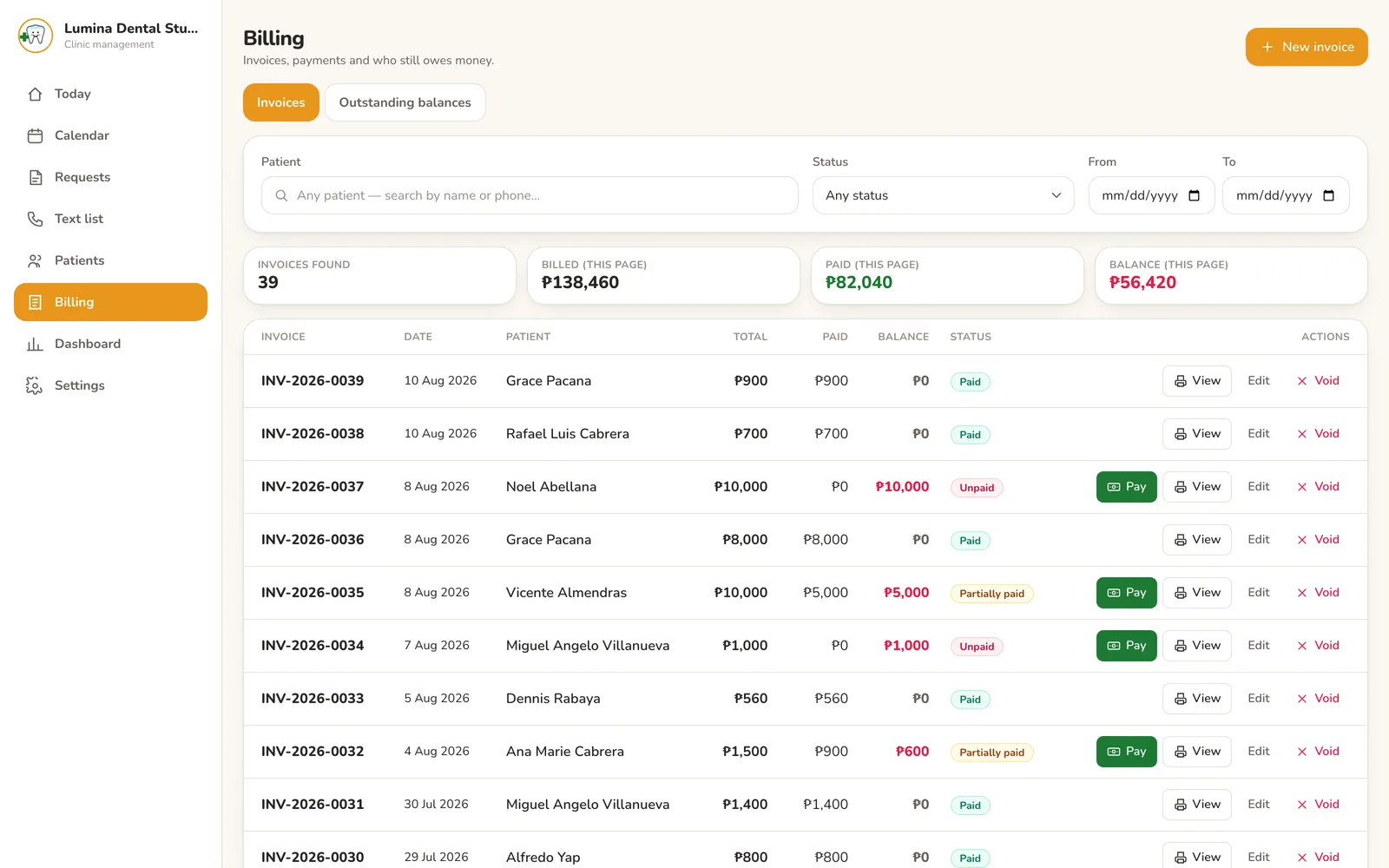This screenshot has height=868, width=1389.
Task: Open the From date calendar picker icon
Action: point(1194,195)
